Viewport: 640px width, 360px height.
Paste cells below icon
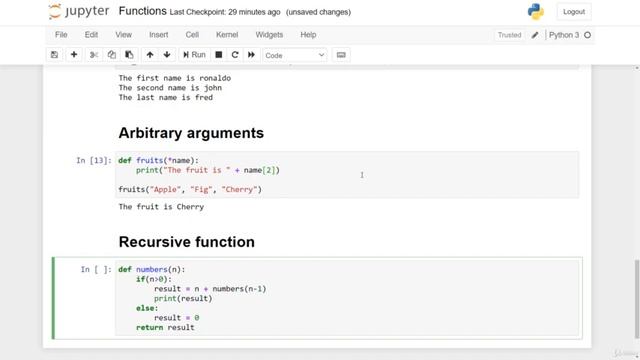click(129, 55)
